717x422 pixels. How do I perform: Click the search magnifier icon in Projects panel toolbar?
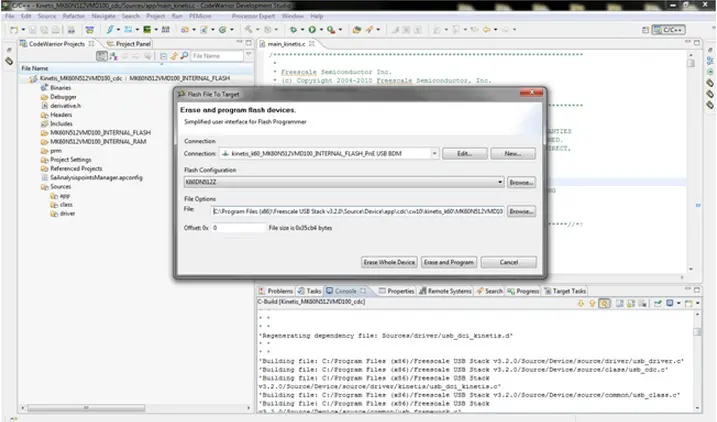[184, 56]
